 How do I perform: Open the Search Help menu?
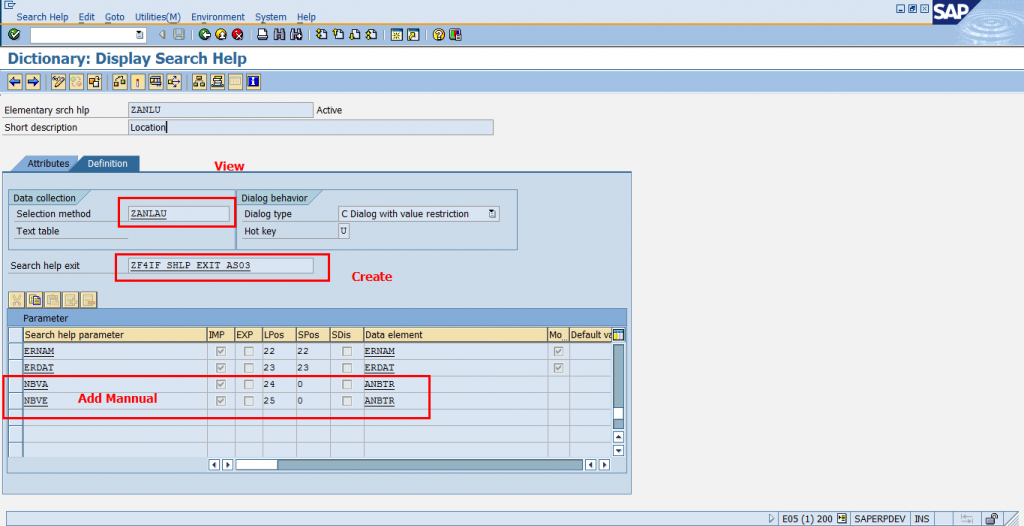(x=42, y=17)
